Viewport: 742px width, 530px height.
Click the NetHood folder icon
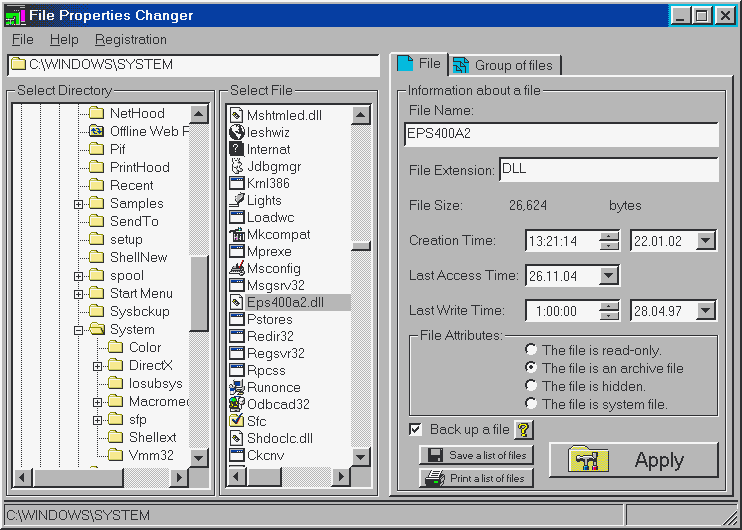point(97,113)
